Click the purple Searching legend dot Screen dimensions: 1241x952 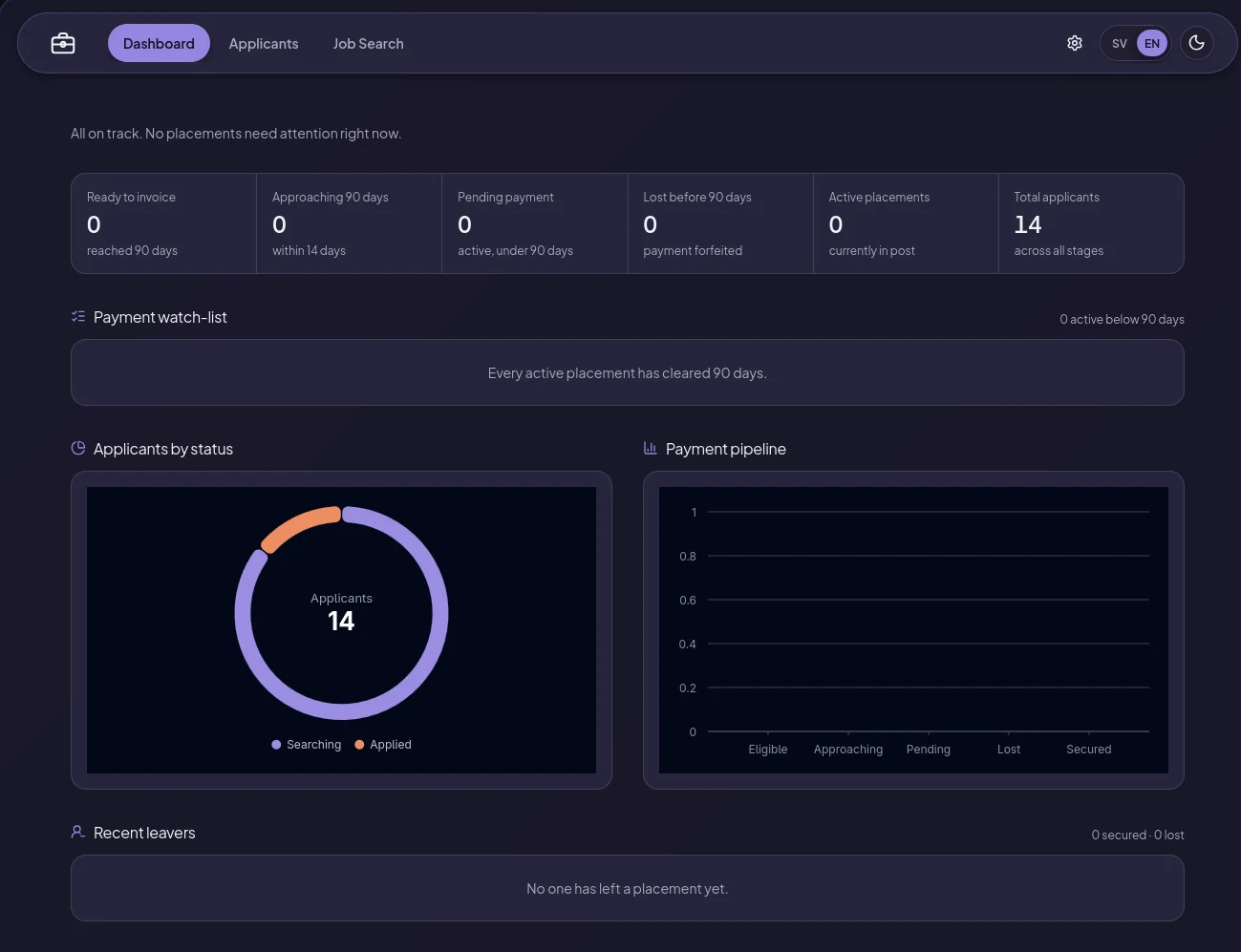276,745
